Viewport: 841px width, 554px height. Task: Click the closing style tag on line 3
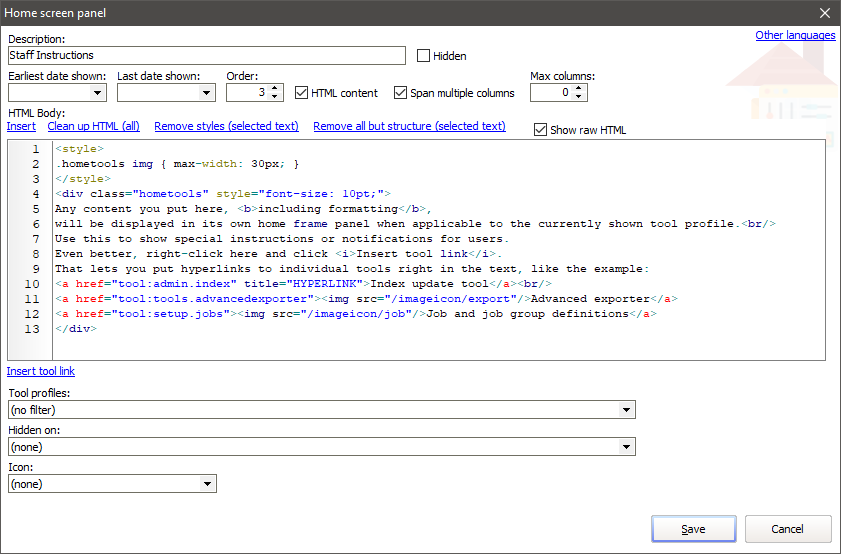[x=83, y=179]
